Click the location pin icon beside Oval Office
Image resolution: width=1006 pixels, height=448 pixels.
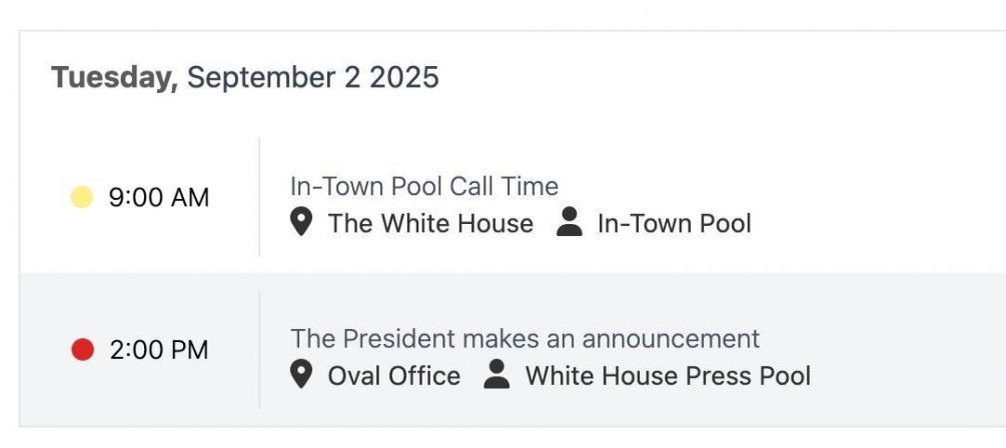[x=301, y=374]
